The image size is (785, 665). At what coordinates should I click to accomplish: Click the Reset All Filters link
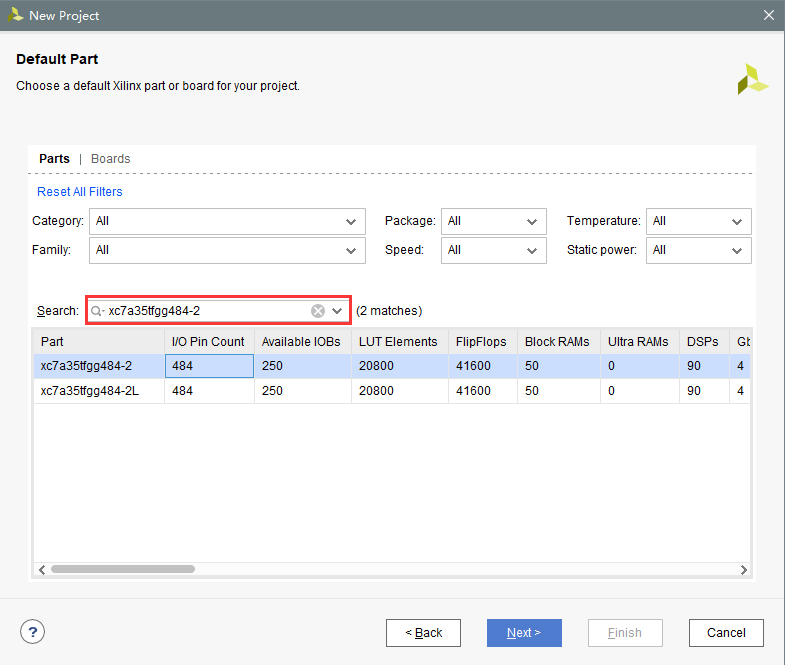pyautogui.click(x=80, y=192)
